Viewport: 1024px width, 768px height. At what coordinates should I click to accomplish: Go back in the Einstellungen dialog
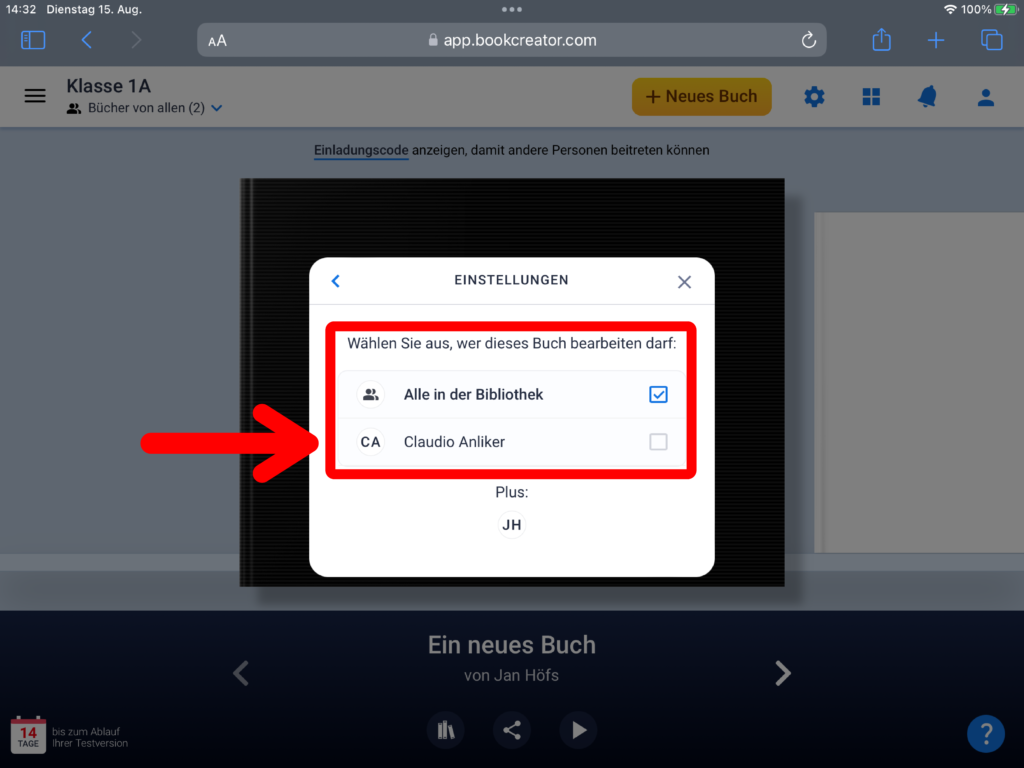click(336, 281)
